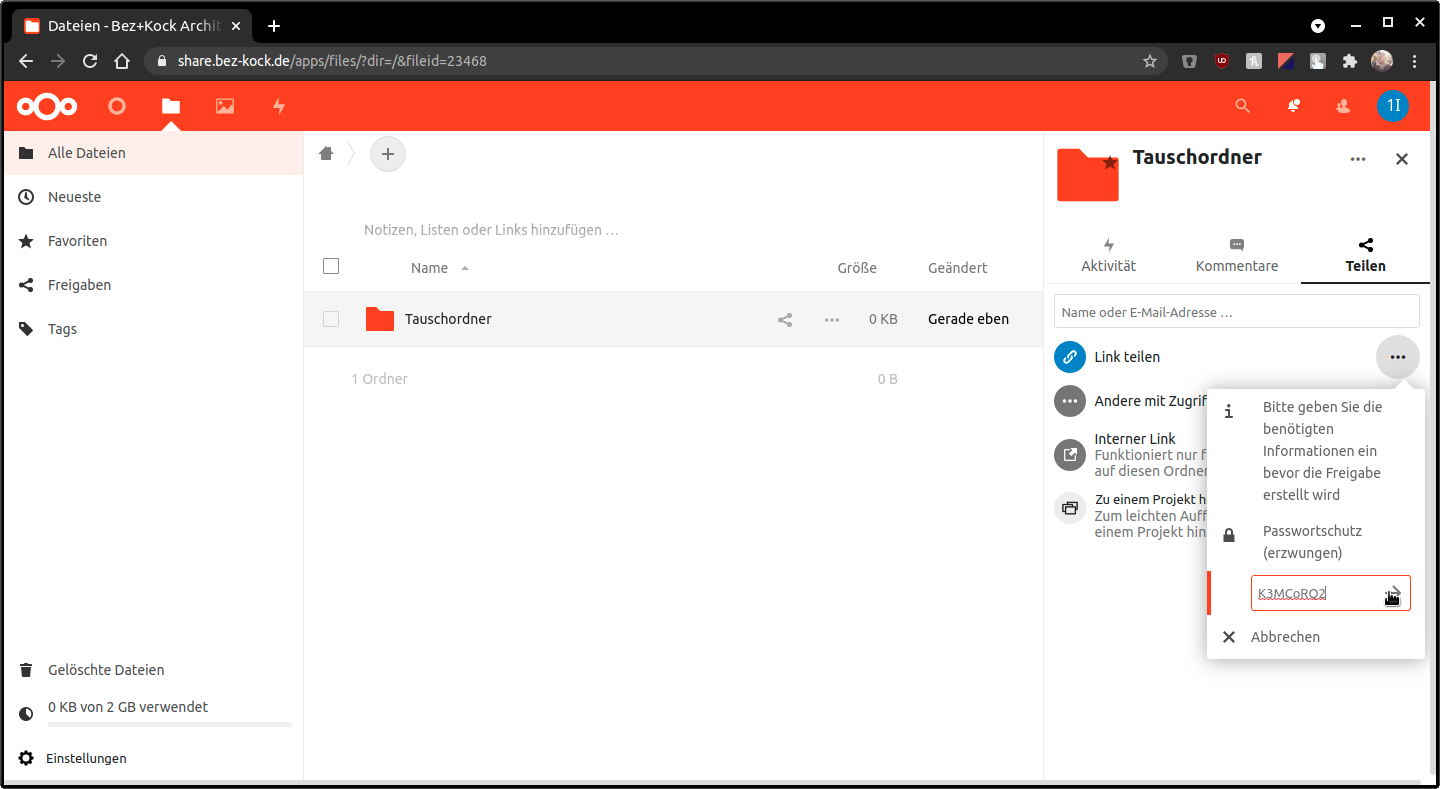
Task: Submit password with the arrow icon
Action: coord(1393,593)
